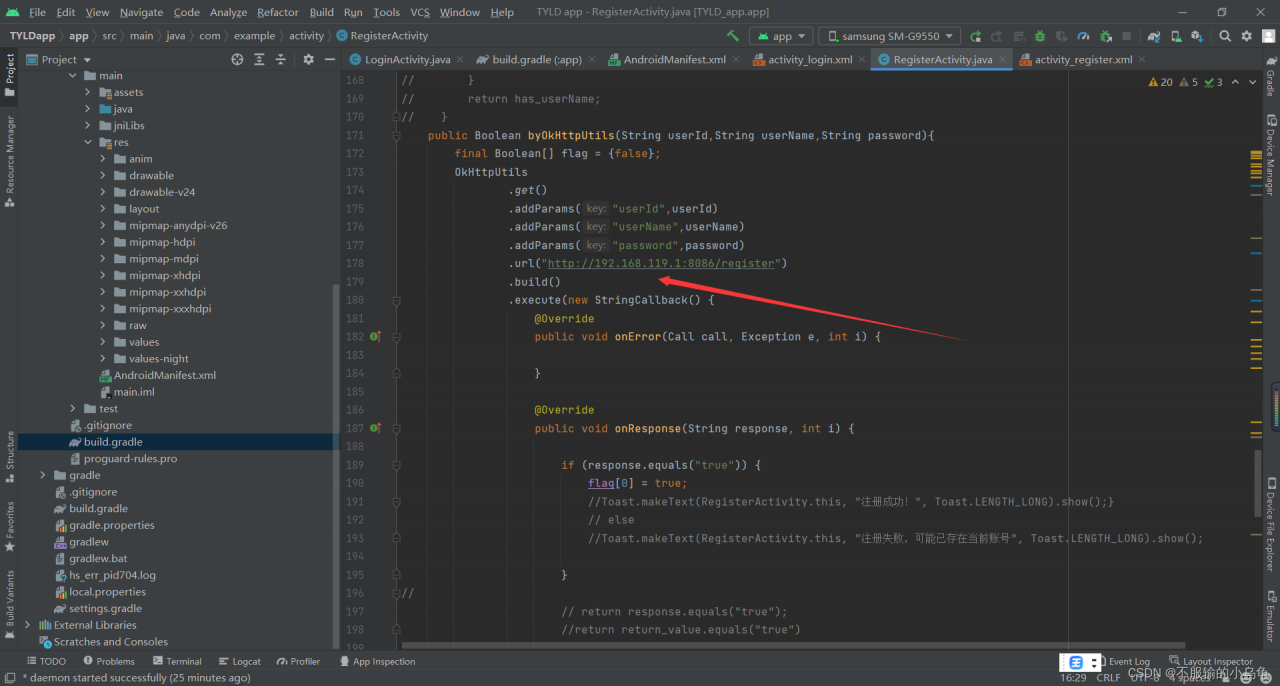Toggle the Favorites tool window
Screen dimensions: 1280x686
(10, 525)
